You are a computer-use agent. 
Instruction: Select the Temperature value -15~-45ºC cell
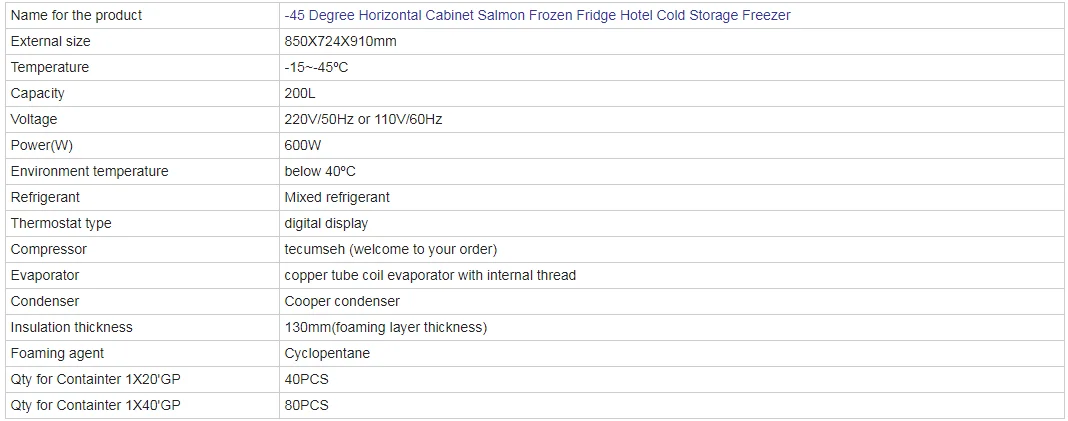(x=316, y=67)
